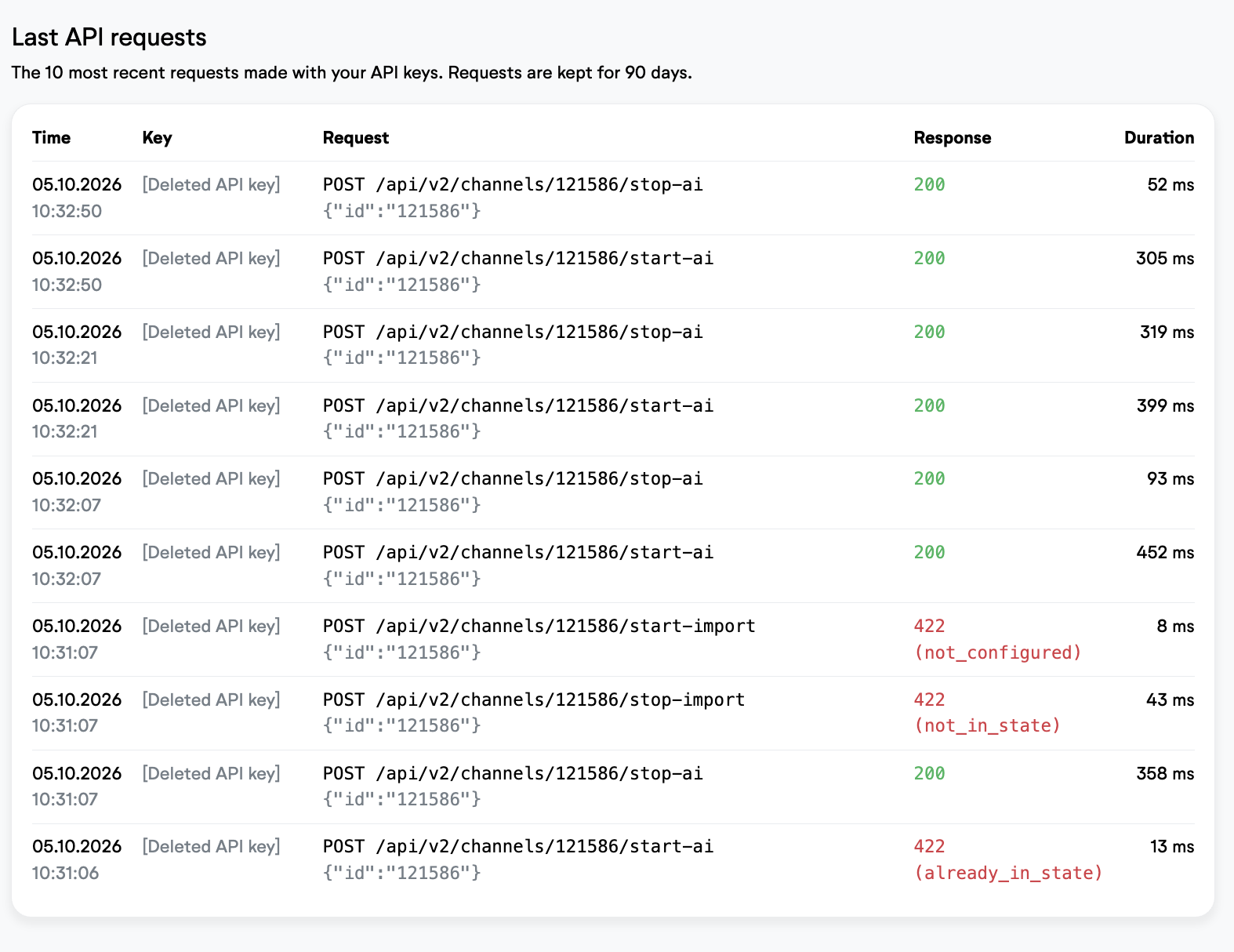Click the 422 (not_in_state) response

click(988, 713)
